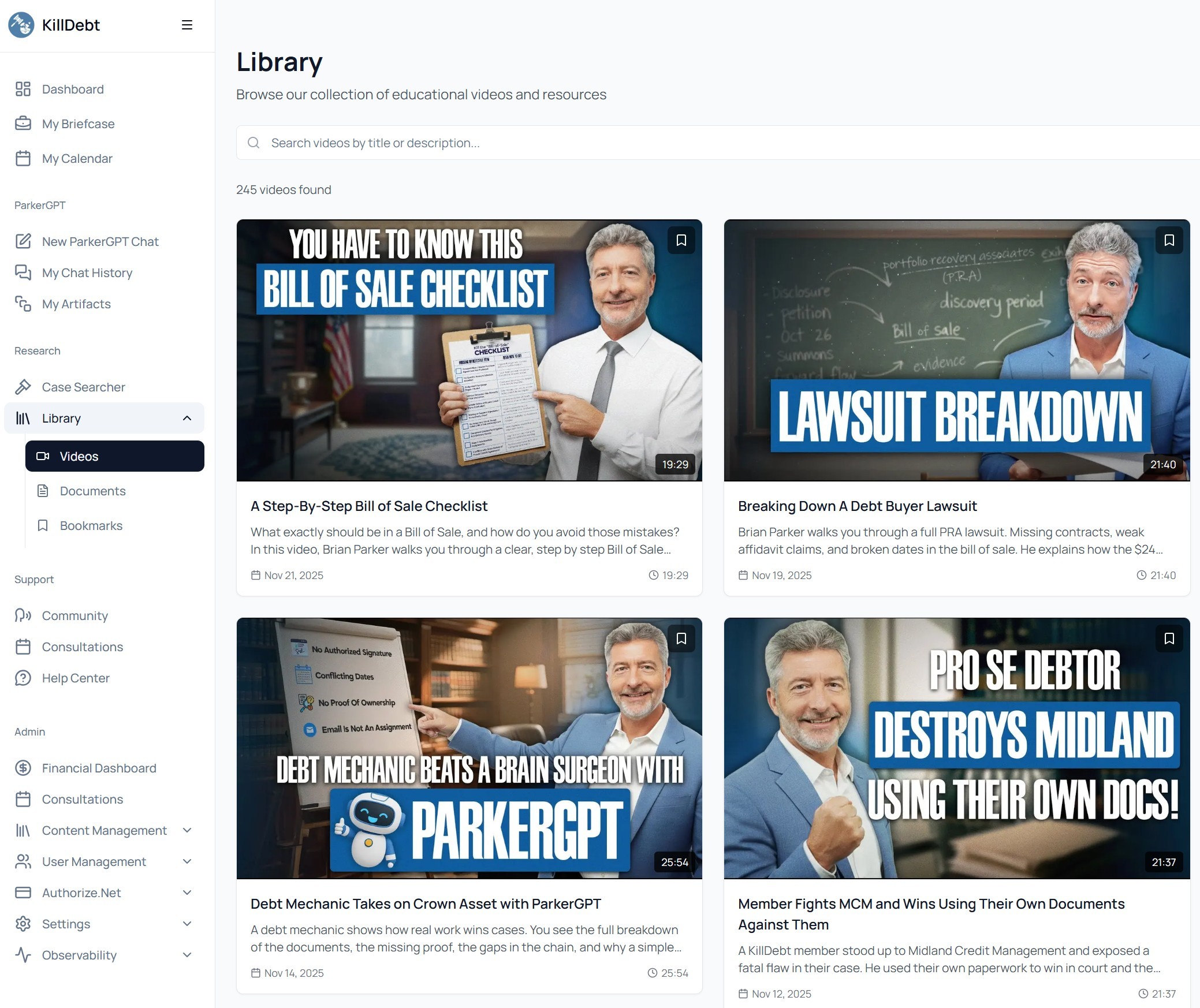Bookmark the Lawsuit Breakdown video
Screen dimensions: 1200x1008
[x=1169, y=240]
